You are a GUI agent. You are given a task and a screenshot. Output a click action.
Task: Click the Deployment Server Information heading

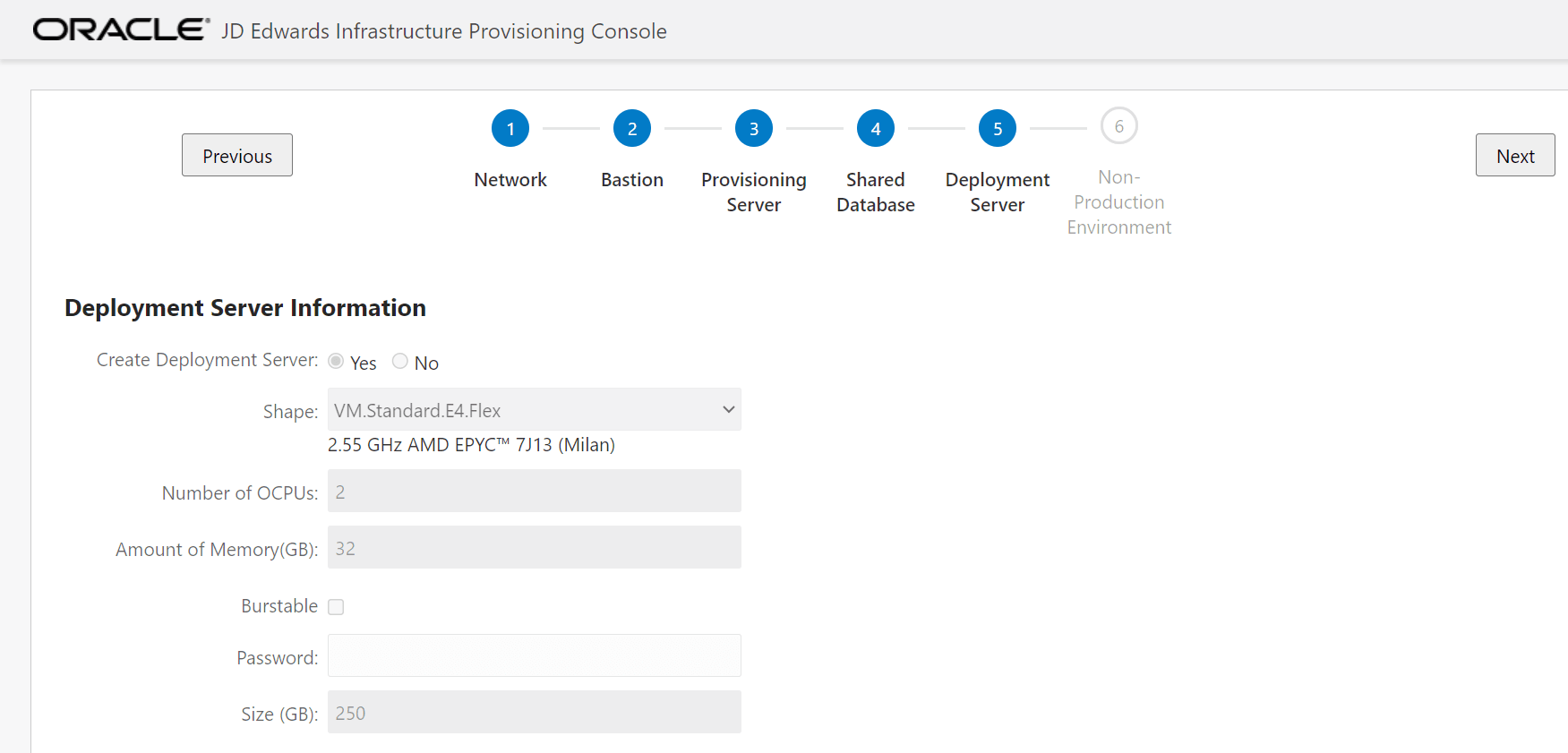click(245, 308)
